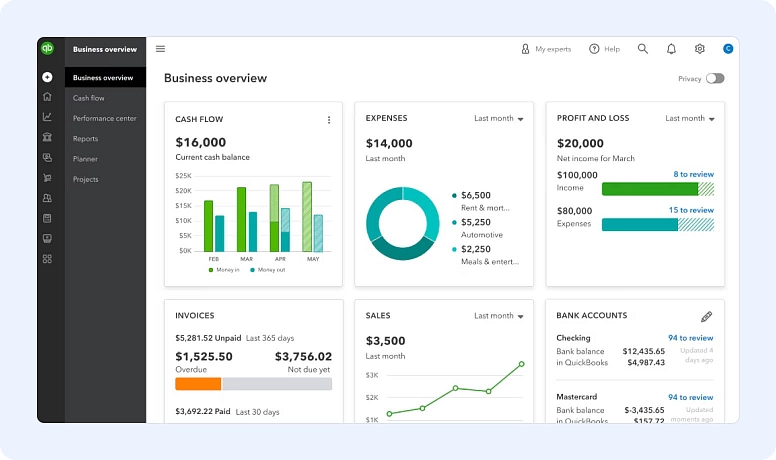This screenshot has height=460, width=776.
Task: Click the plus create-new icon in sidebar
Action: pos(47,77)
